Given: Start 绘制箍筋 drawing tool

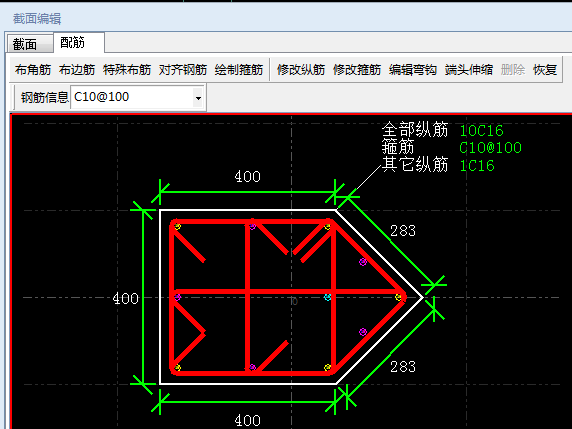Looking at the screenshot, I should [239, 70].
